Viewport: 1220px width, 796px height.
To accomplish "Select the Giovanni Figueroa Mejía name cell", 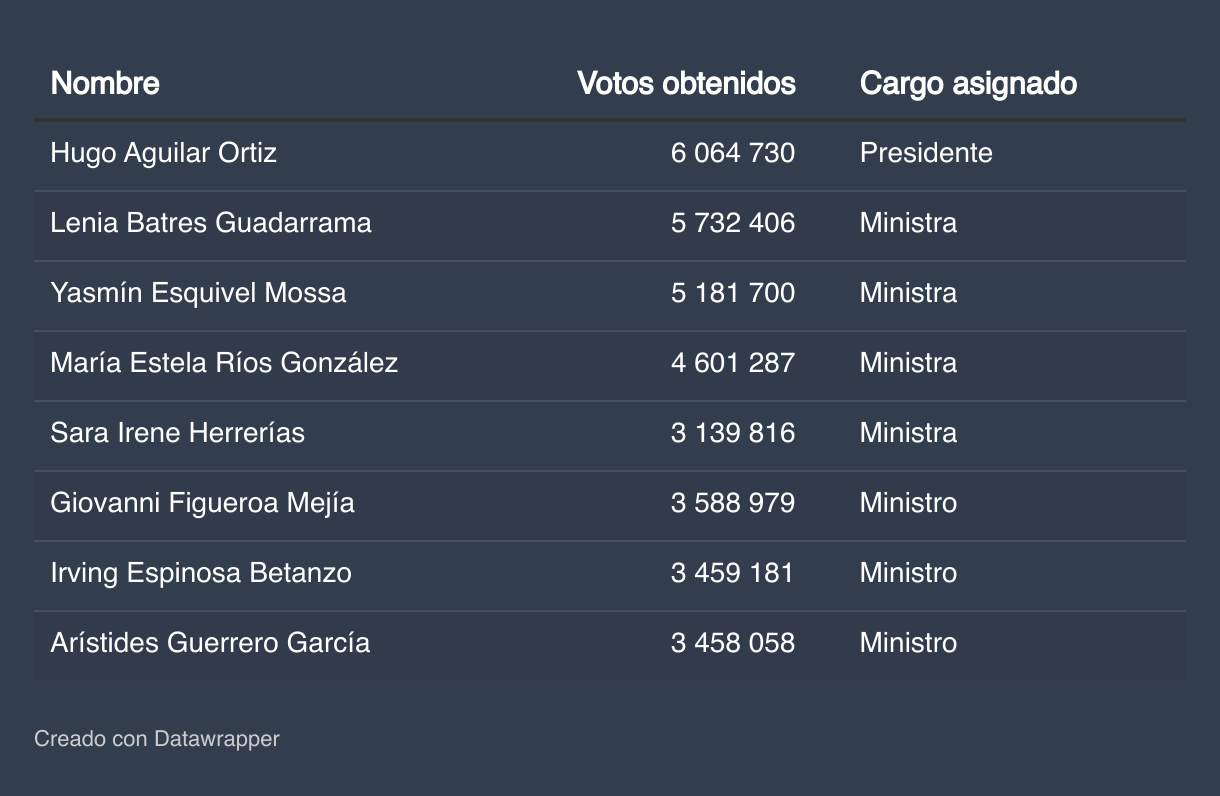I will (x=202, y=503).
